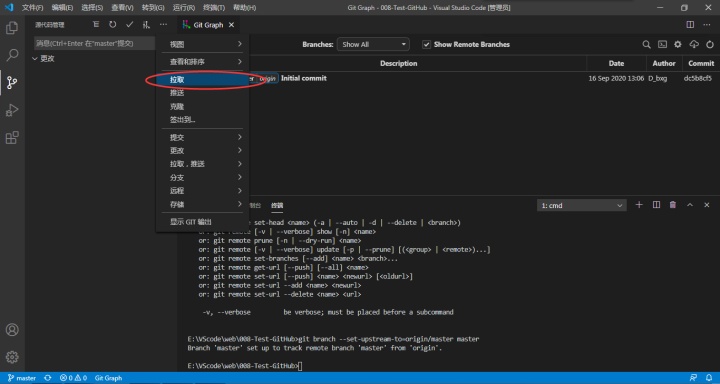The image size is (720, 384).
Task: Fetch from remotes cloud icon
Action: pyautogui.click(x=694, y=45)
